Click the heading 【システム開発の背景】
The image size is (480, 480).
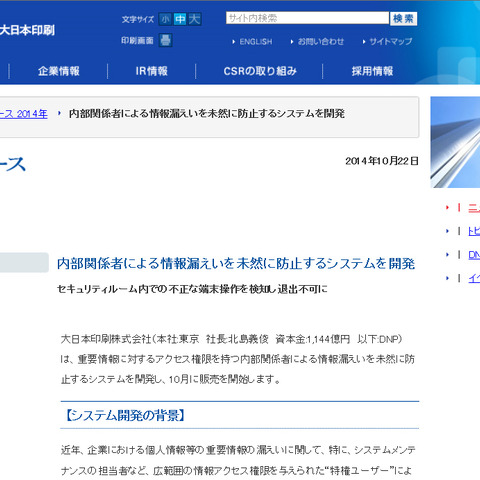click(x=124, y=416)
